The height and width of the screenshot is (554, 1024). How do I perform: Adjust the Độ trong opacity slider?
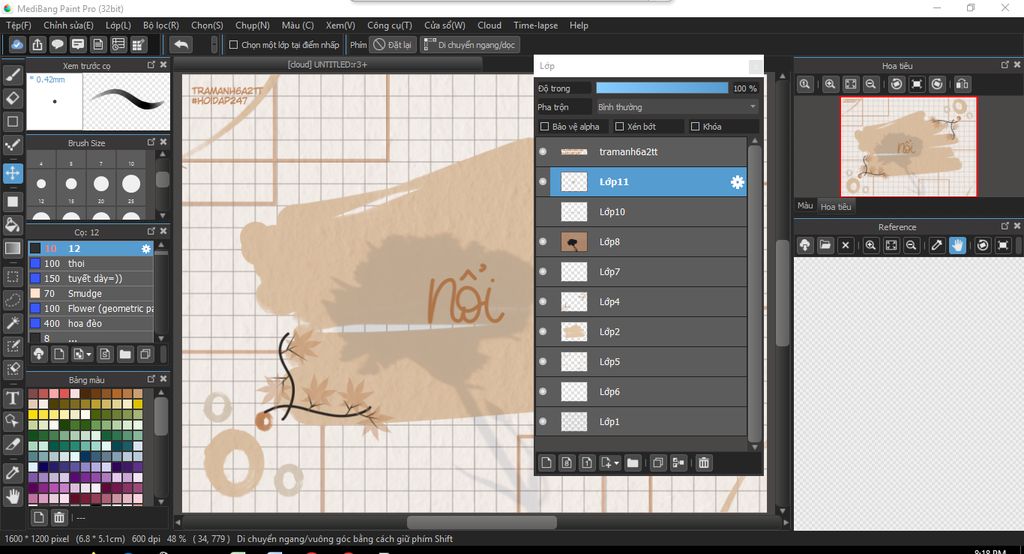[662, 88]
